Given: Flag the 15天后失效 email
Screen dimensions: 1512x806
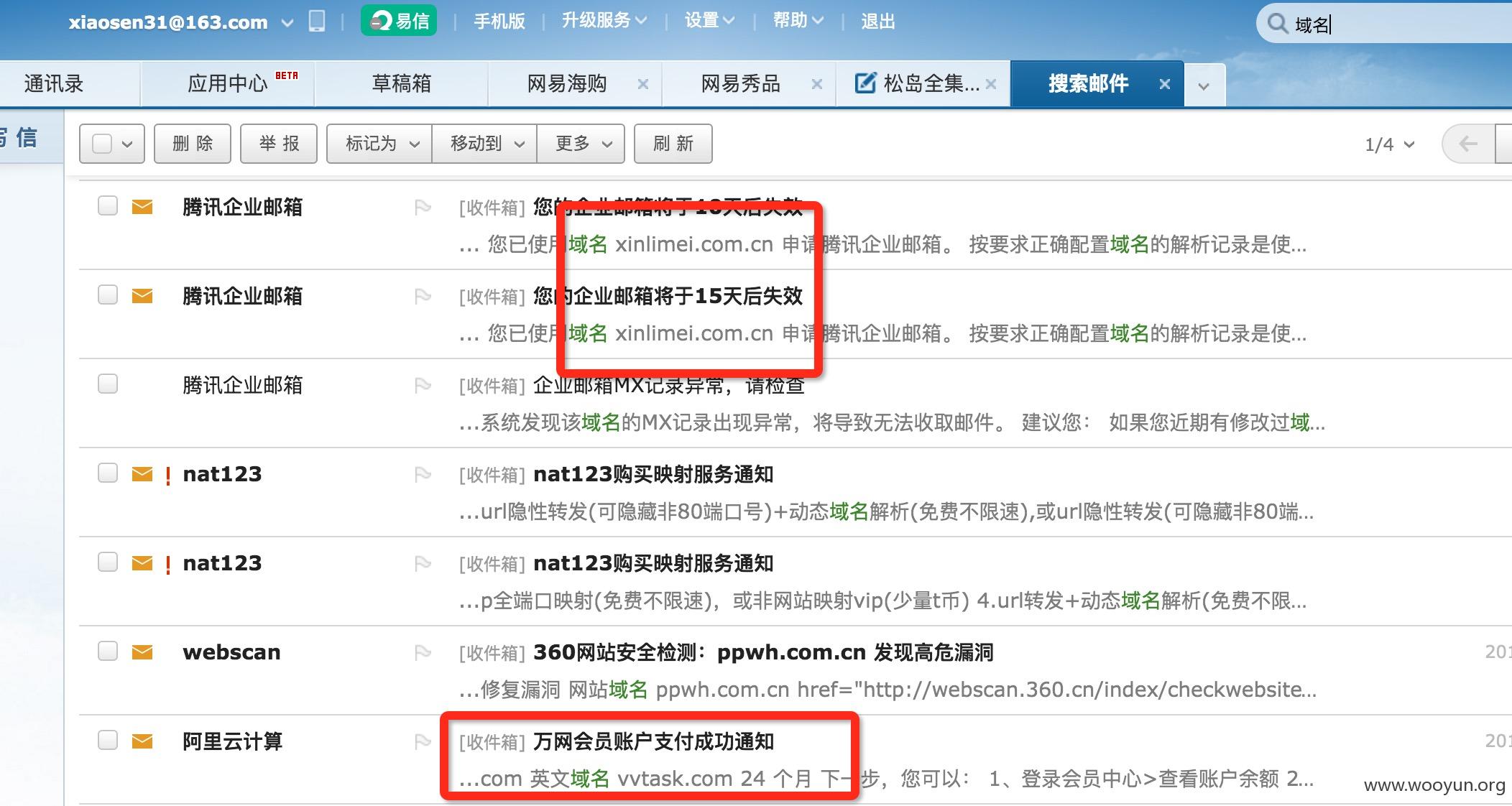Looking at the screenshot, I should click(x=423, y=297).
